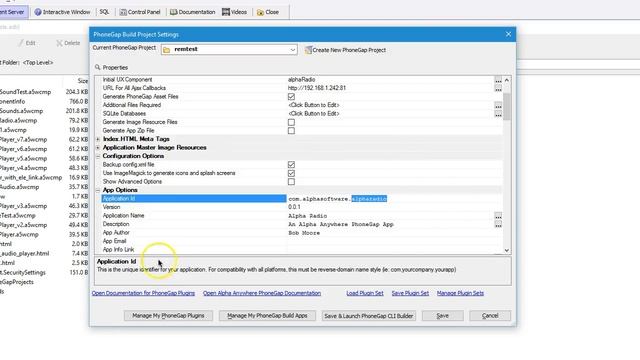This screenshot has width=640, height=360.
Task: Open the ellipsis editor for URL For All Ajax Callbacks
Action: [498, 88]
